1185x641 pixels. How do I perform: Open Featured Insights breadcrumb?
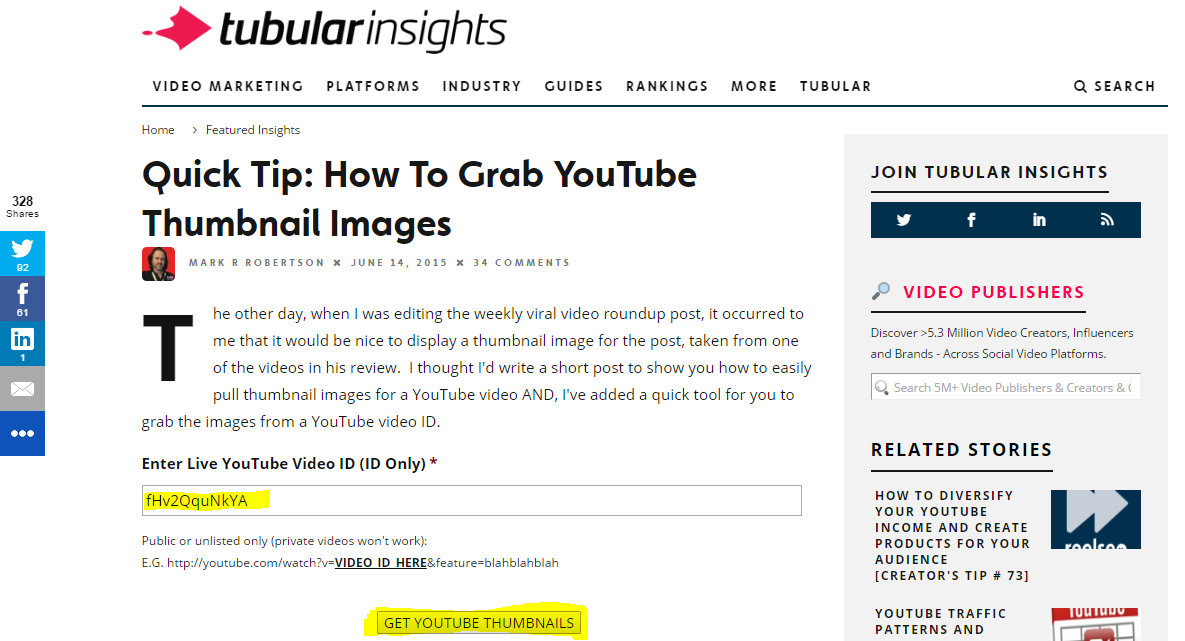point(252,130)
